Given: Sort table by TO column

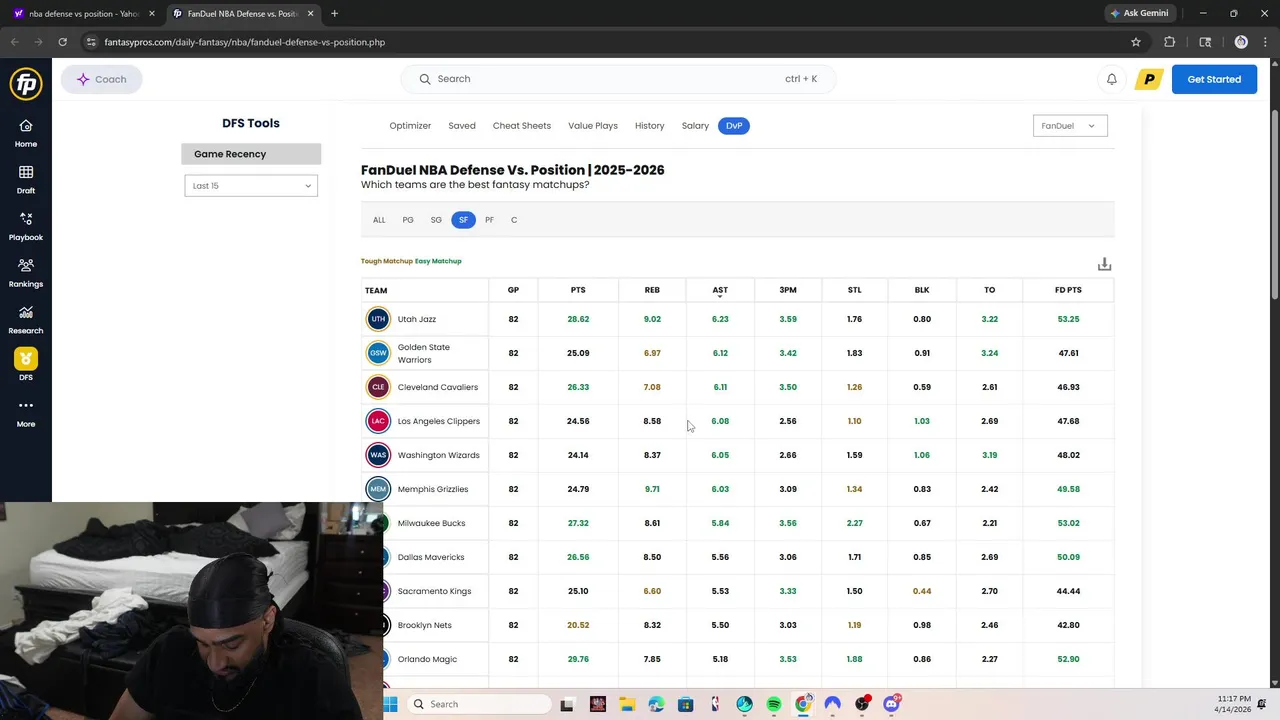Looking at the screenshot, I should (989, 290).
